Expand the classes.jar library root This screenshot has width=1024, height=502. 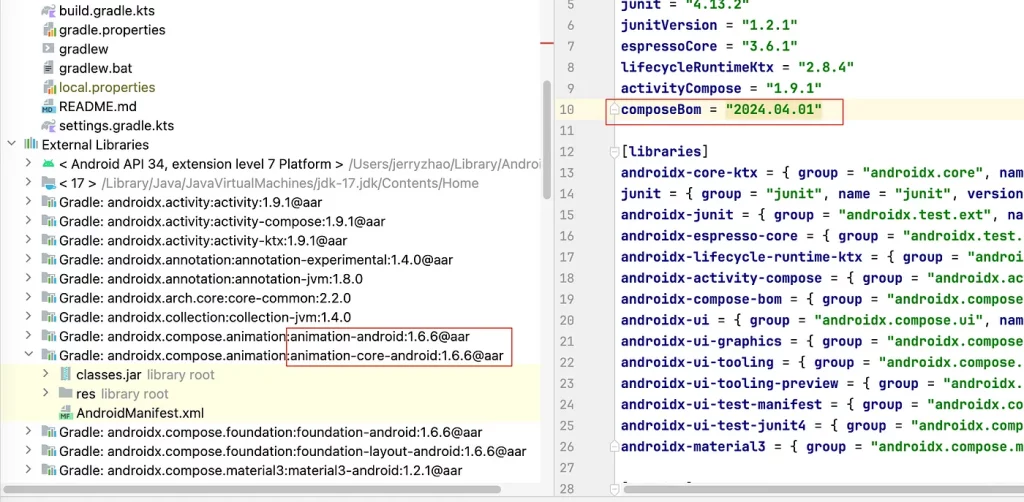coord(46,374)
